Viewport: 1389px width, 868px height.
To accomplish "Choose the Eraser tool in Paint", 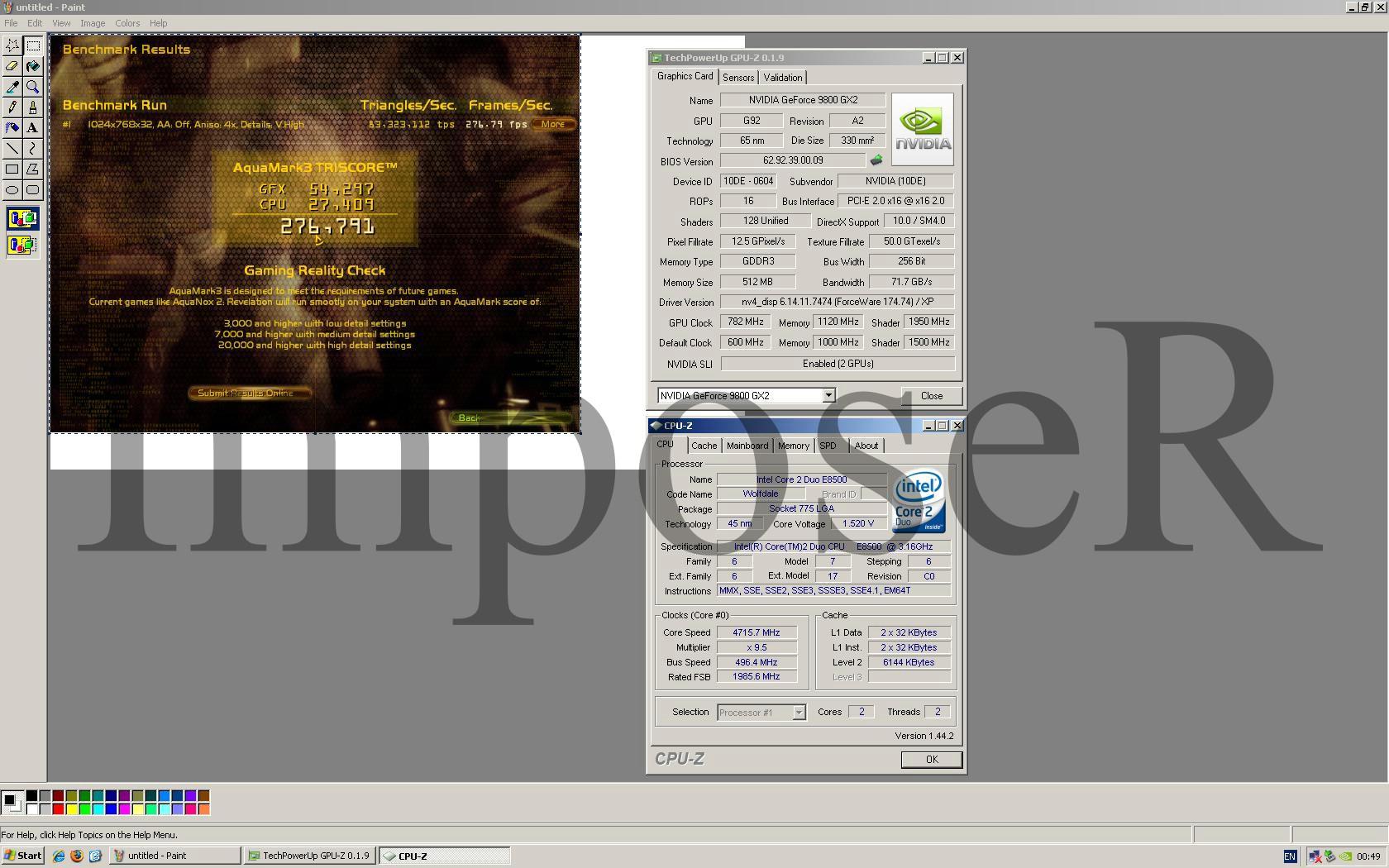I will (12, 66).
